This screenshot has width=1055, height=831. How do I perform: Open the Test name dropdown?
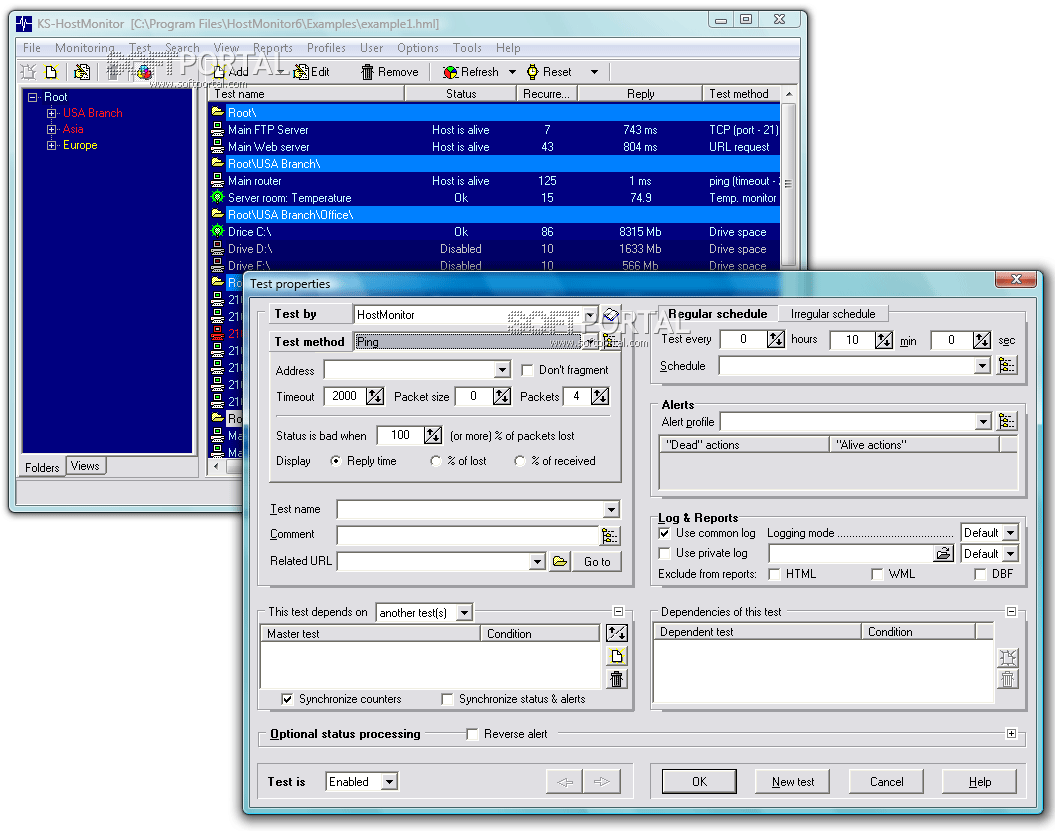[x=611, y=509]
